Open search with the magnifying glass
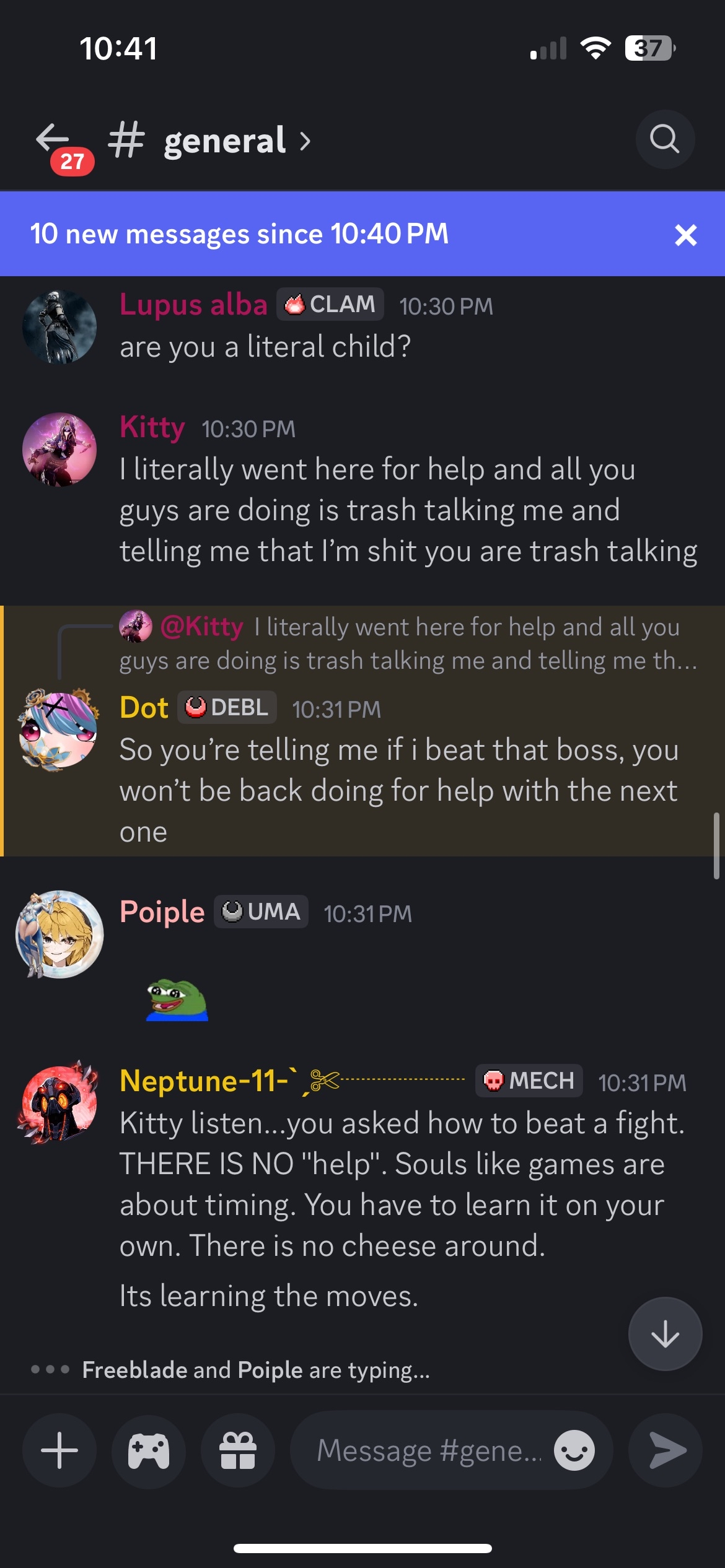Screen dimensions: 725x1568 click(664, 139)
